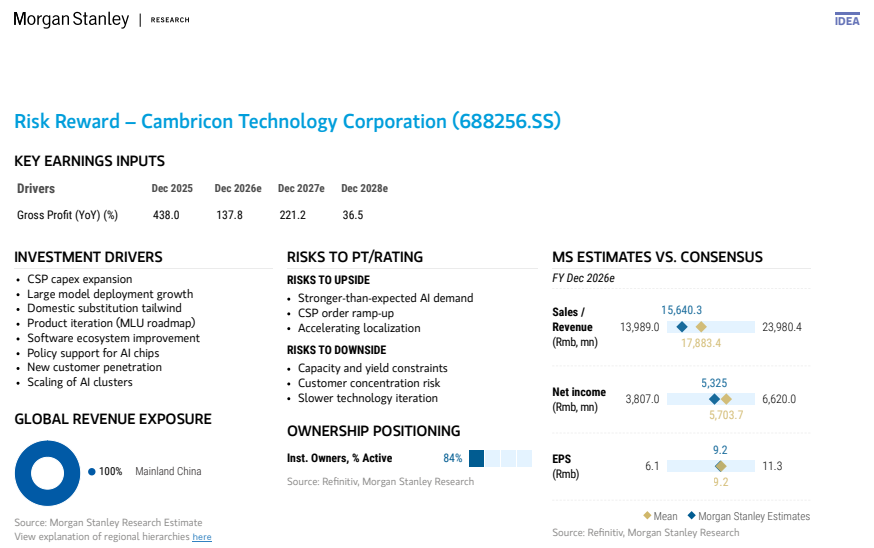The image size is (874, 548).
Task: Click the 84% institutional owners value
Action: (x=453, y=458)
